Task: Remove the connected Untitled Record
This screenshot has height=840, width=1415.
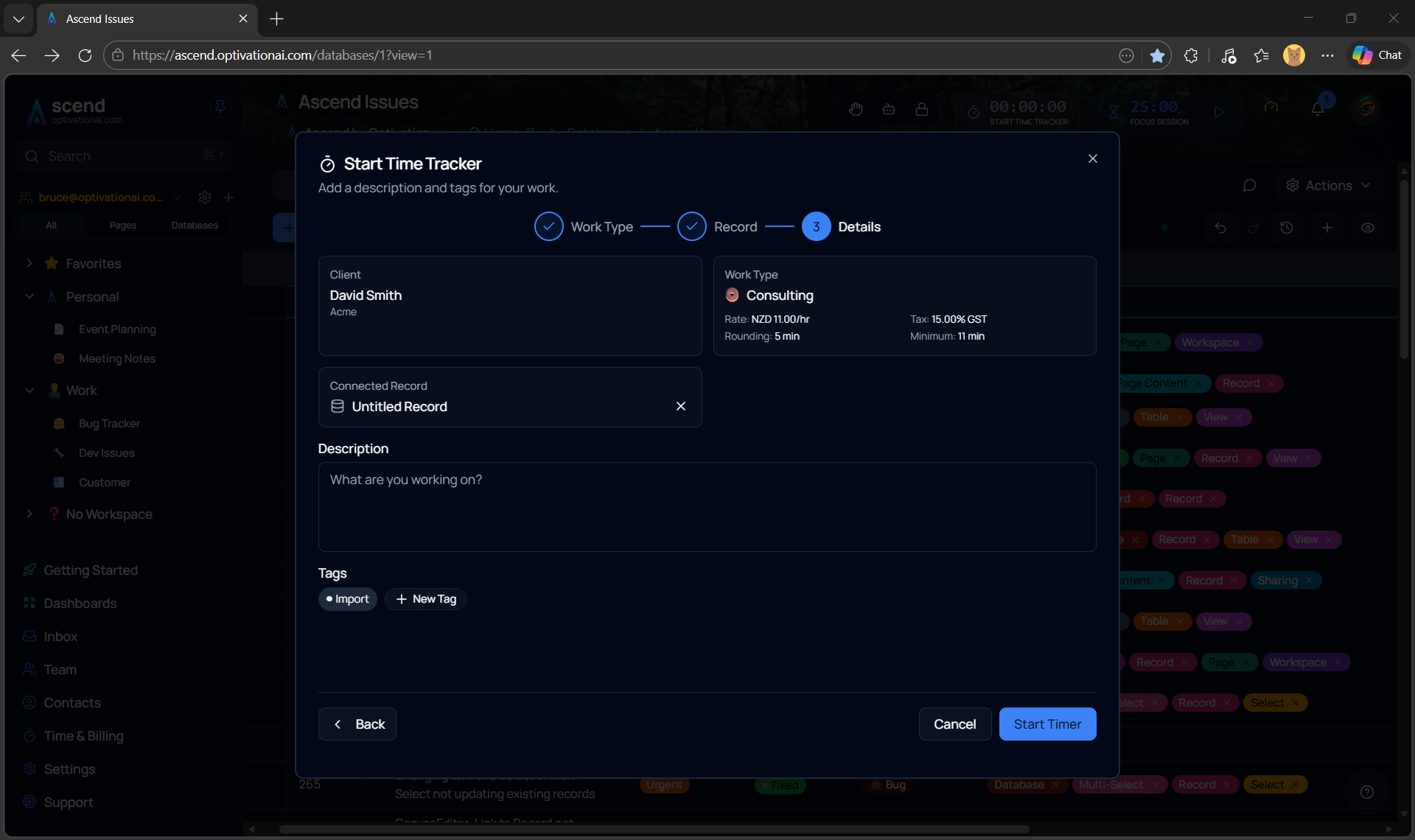Action: coord(681,406)
